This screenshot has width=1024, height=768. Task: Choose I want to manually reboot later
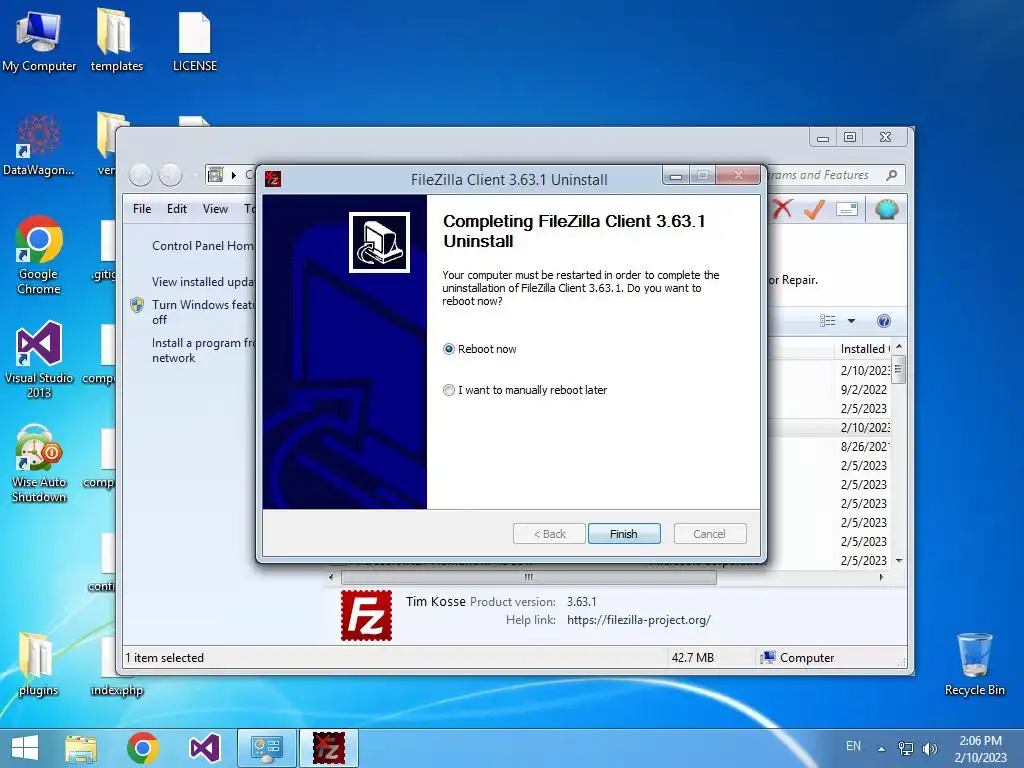point(449,390)
